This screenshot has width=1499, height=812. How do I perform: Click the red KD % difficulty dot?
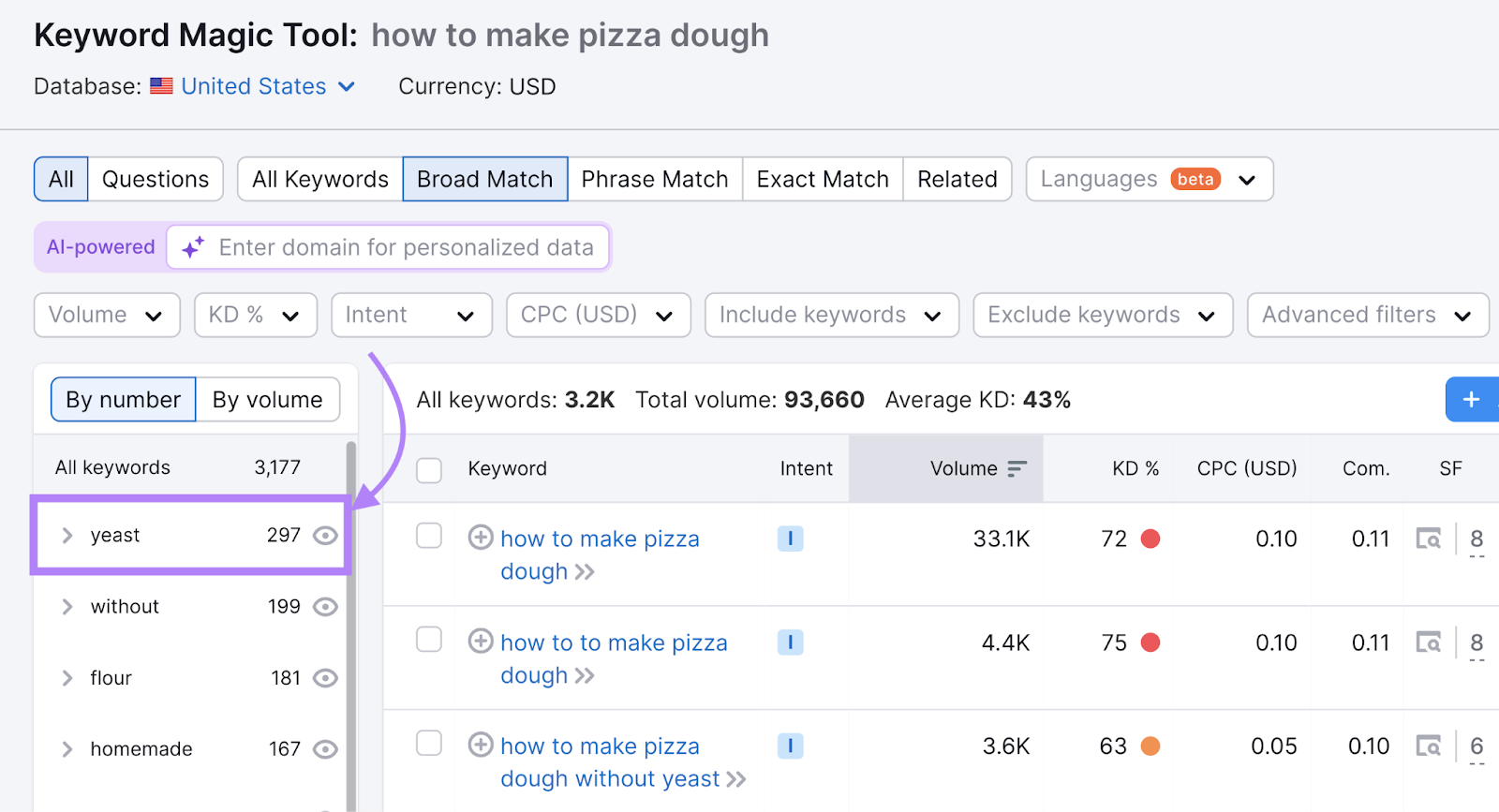tap(1150, 539)
